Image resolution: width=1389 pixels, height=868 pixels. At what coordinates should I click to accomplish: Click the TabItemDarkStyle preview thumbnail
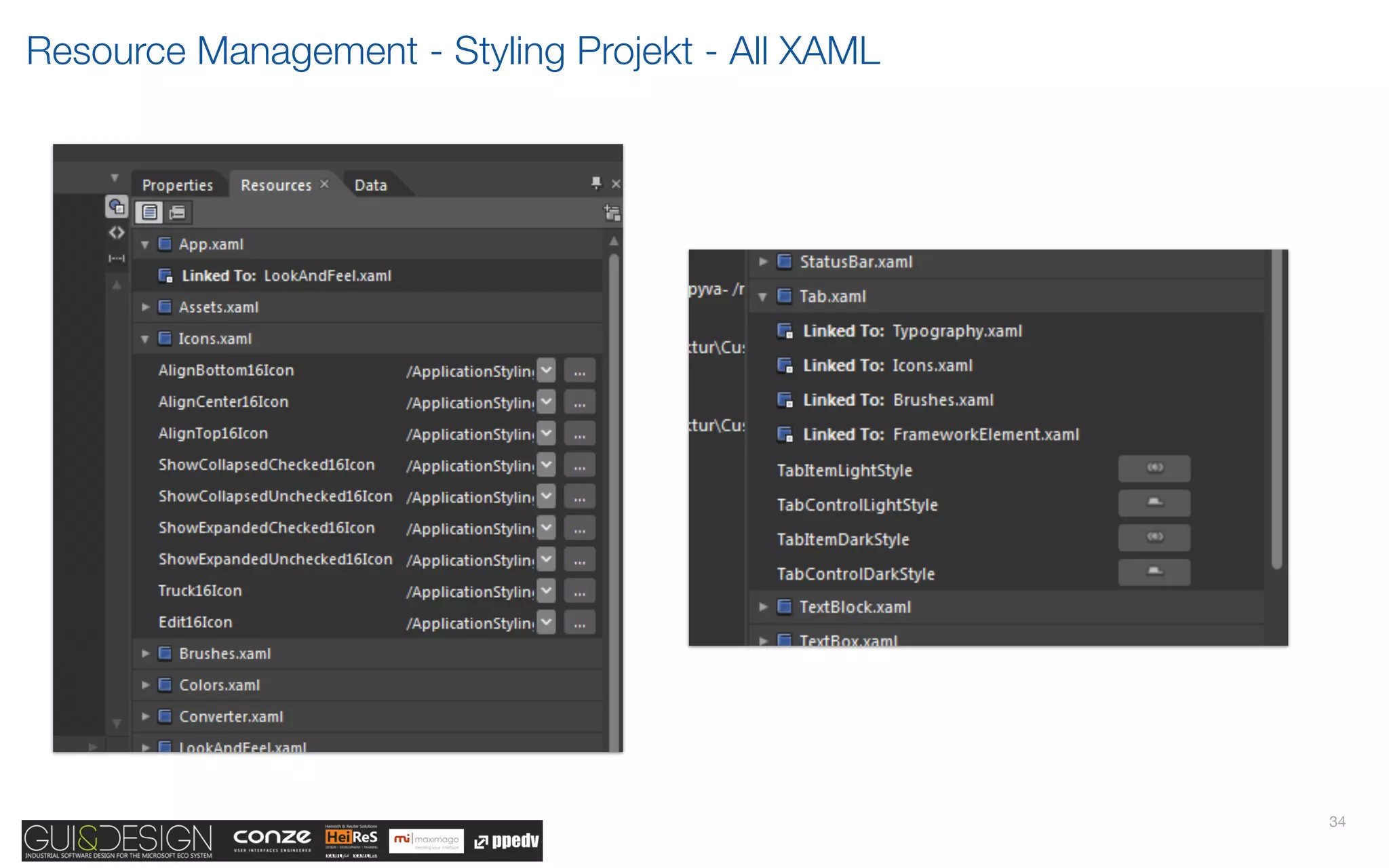(x=1154, y=538)
